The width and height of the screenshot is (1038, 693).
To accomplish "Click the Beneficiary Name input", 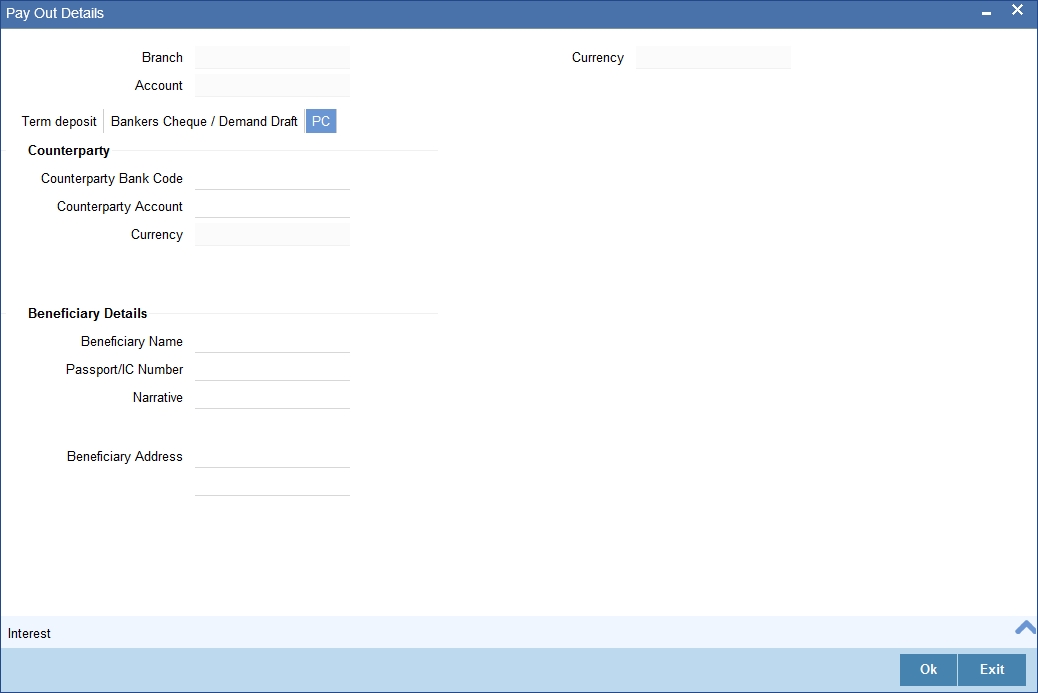I will click(x=272, y=342).
